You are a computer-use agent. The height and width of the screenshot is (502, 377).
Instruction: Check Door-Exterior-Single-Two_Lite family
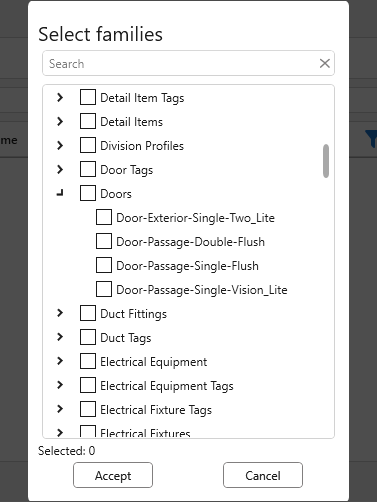104,217
